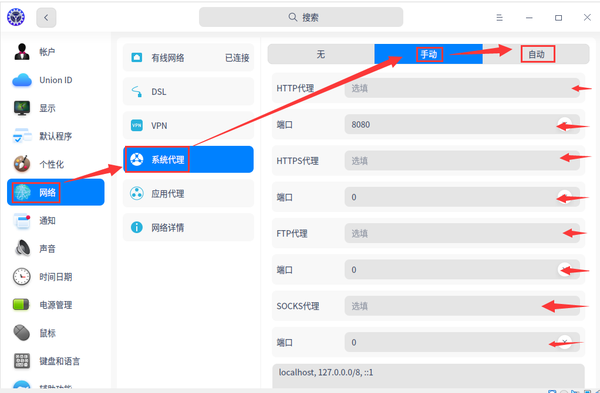Open the 通知 notification icon
Viewport: 600px width, 393px height.
22,220
